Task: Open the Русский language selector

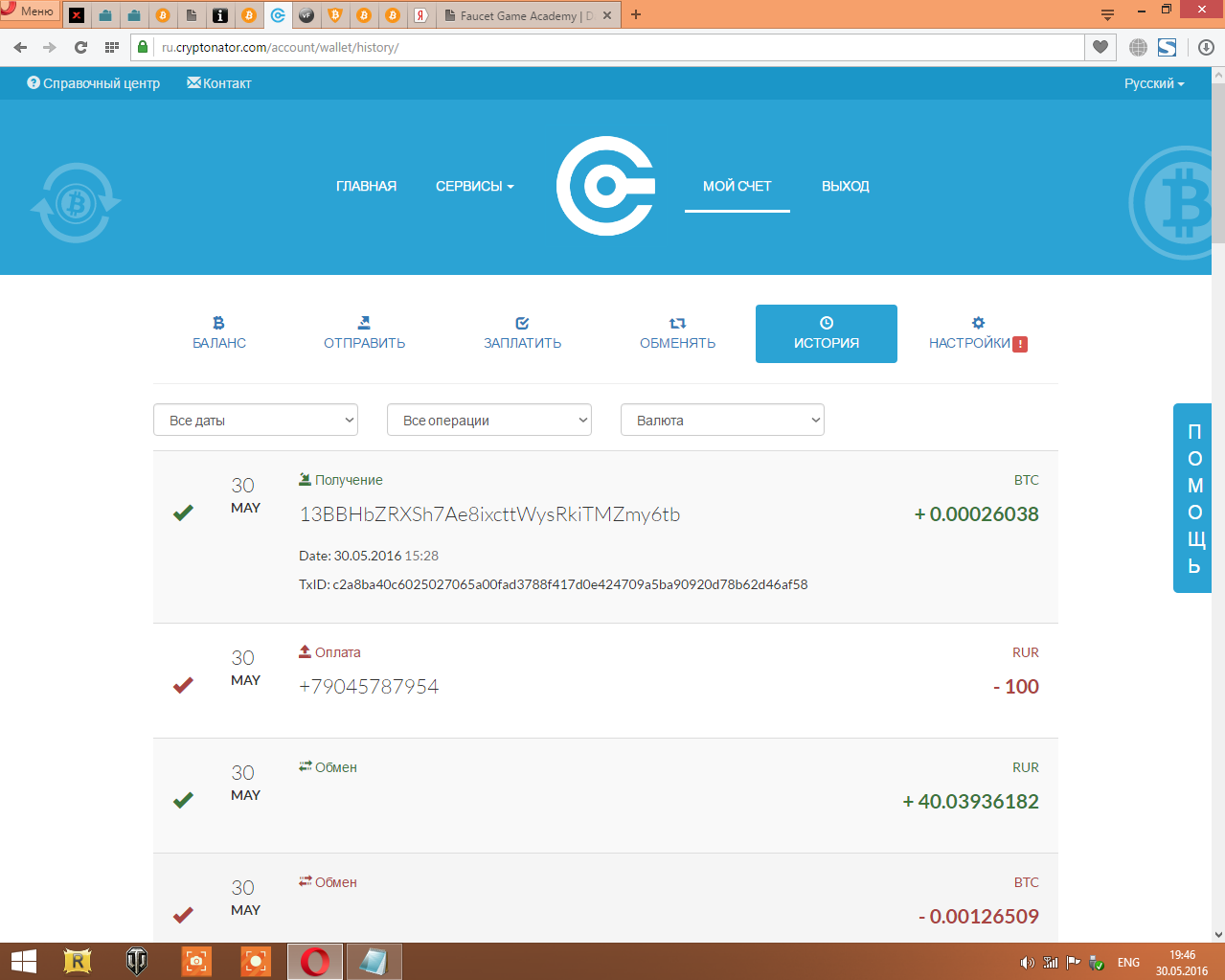Action: [1153, 83]
